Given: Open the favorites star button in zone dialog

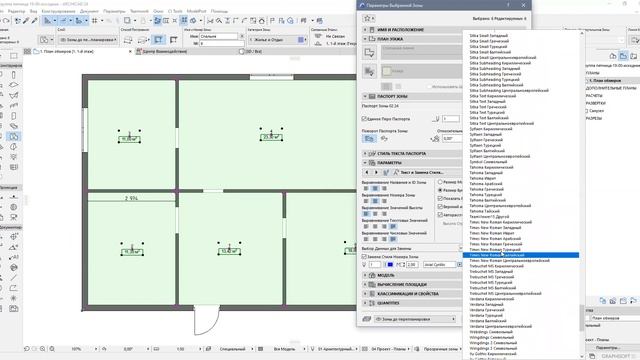Looking at the screenshot, I should pyautogui.click(x=369, y=18).
